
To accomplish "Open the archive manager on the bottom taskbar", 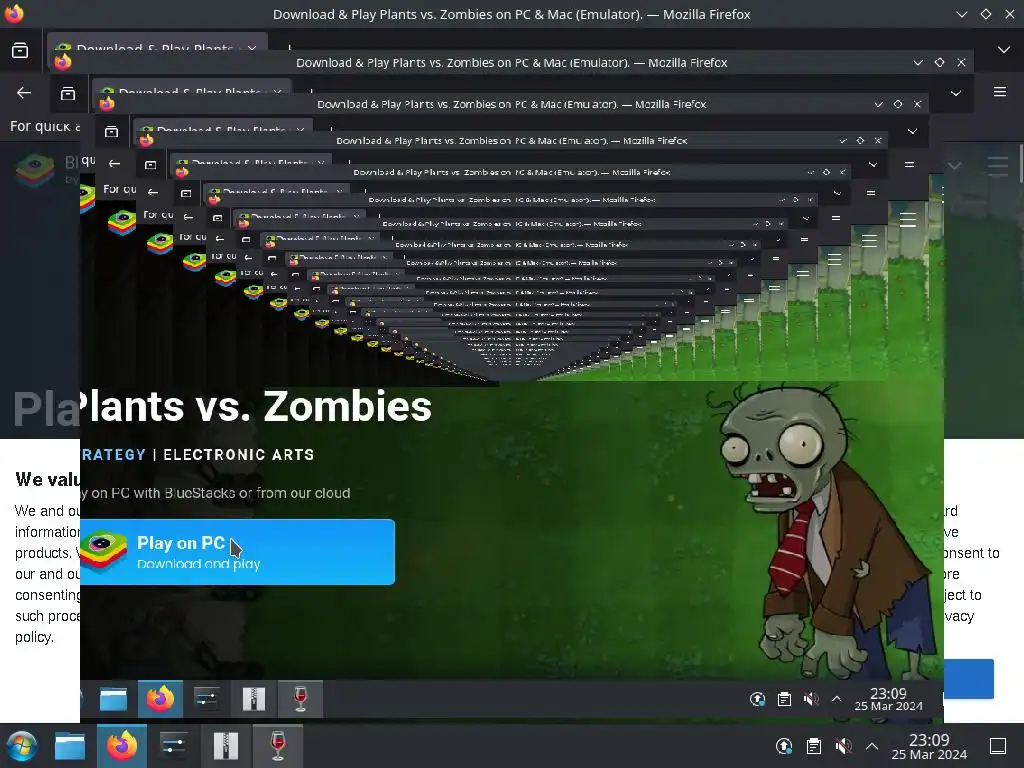I will [225, 746].
